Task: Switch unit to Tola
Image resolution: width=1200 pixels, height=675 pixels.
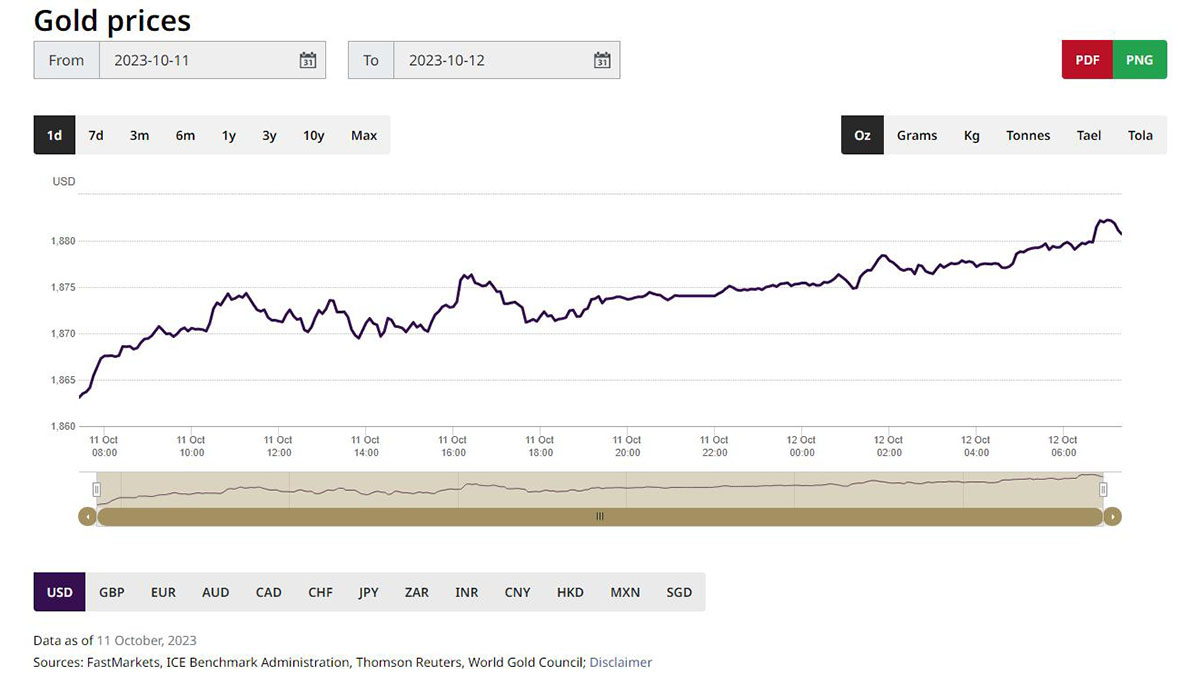Action: pyautogui.click(x=1140, y=135)
